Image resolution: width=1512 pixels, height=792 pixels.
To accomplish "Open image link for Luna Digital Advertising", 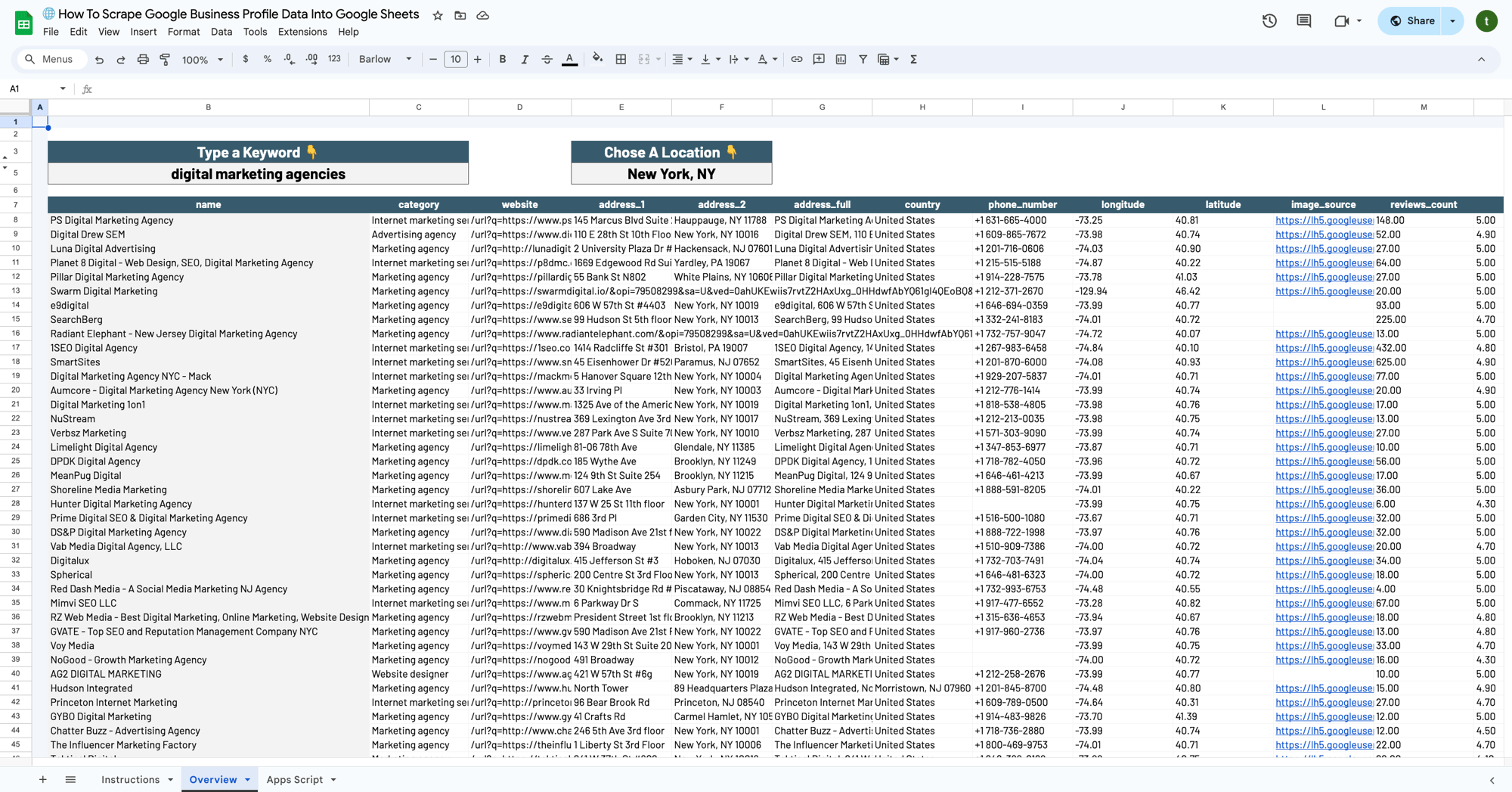I will tap(1324, 249).
